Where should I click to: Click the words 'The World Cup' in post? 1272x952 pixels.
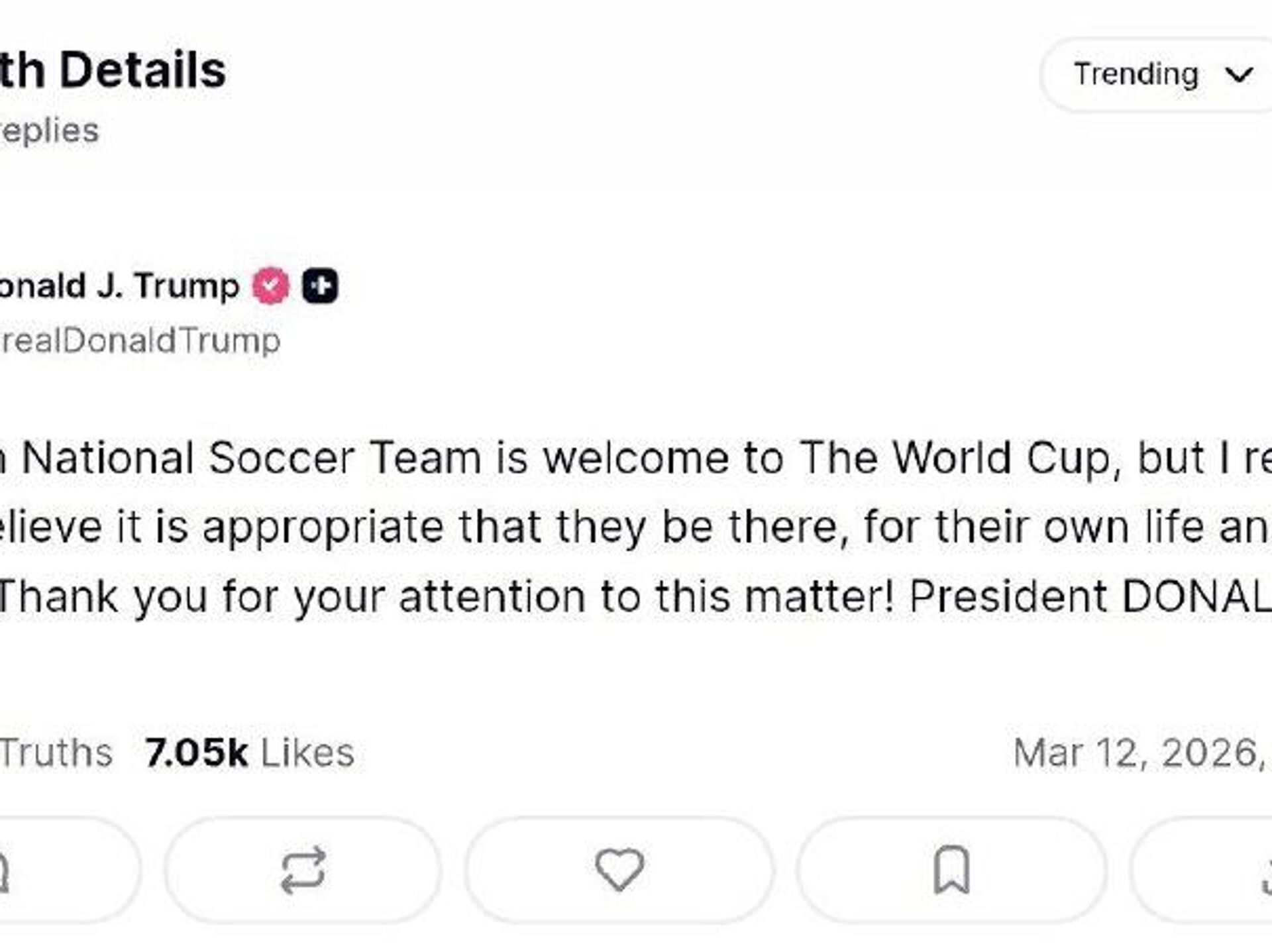(954, 458)
